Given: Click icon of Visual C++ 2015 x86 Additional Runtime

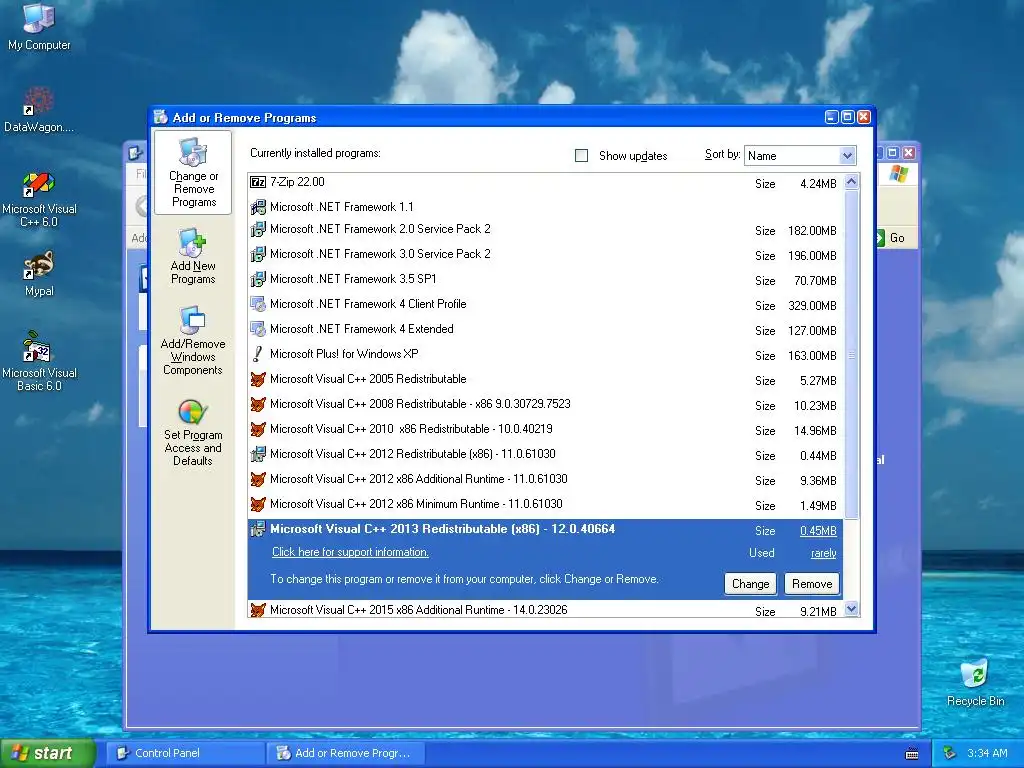Looking at the screenshot, I should click(258, 610).
